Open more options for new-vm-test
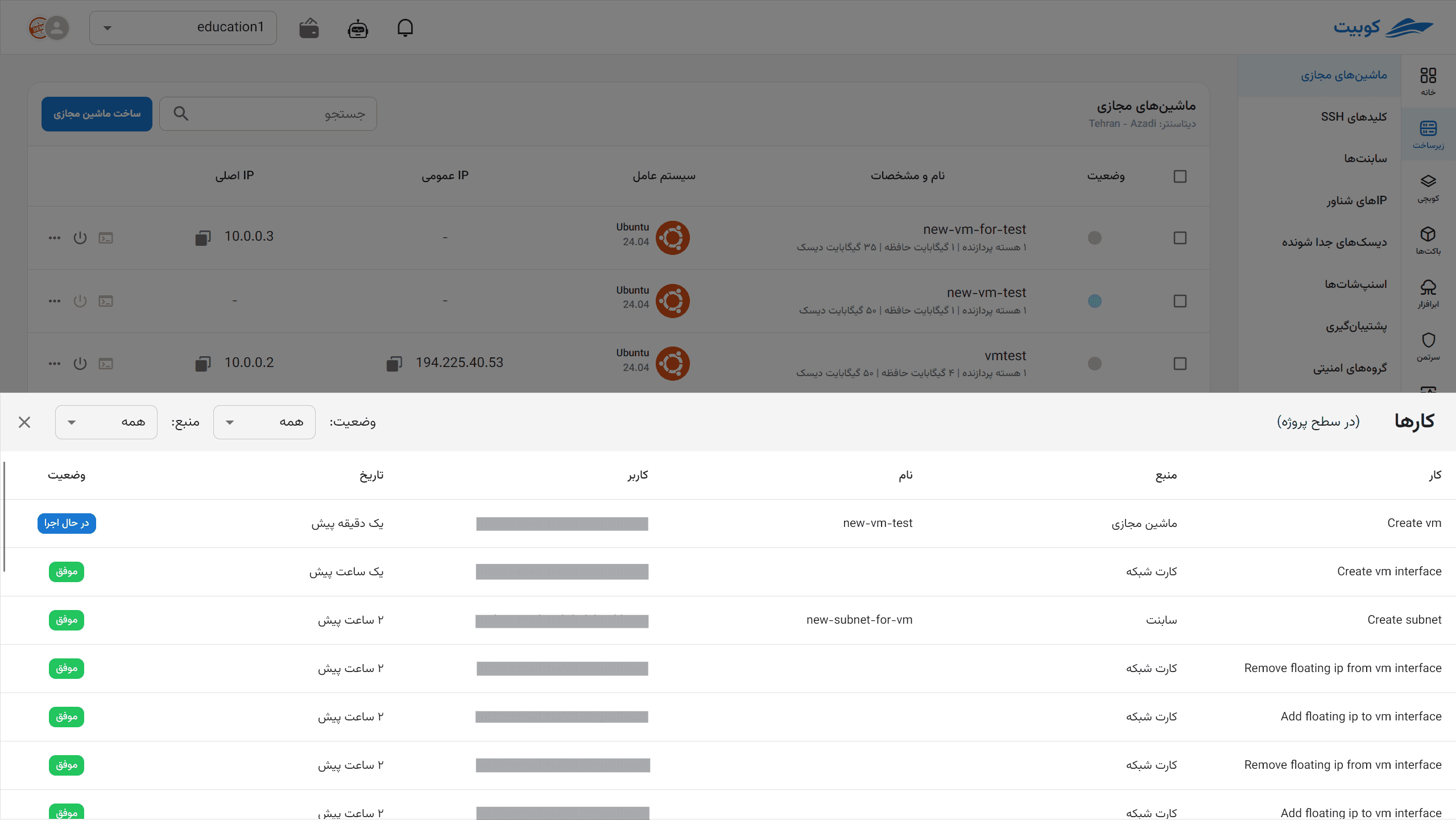 coord(55,300)
